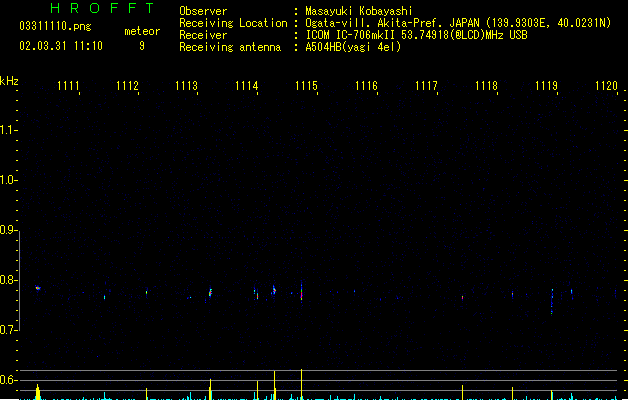The height and width of the screenshot is (400, 629).
Task: Select the file name 03311110.png
Action: click(55, 26)
